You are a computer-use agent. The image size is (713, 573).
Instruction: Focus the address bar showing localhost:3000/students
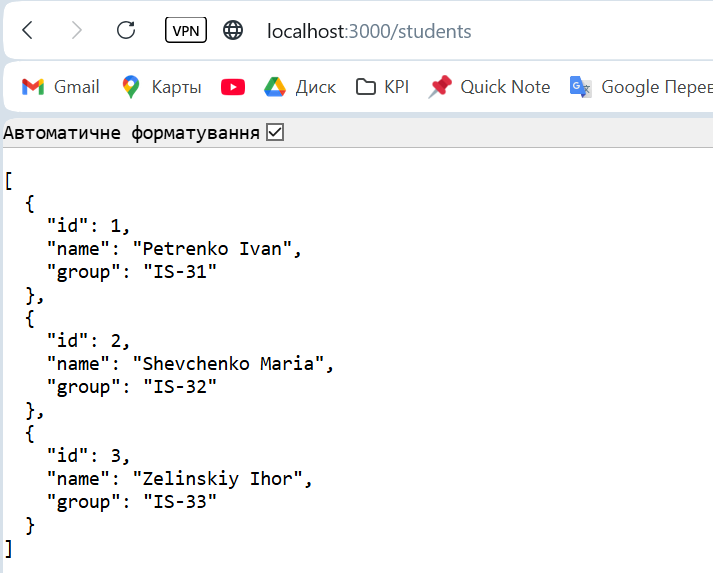(369, 31)
